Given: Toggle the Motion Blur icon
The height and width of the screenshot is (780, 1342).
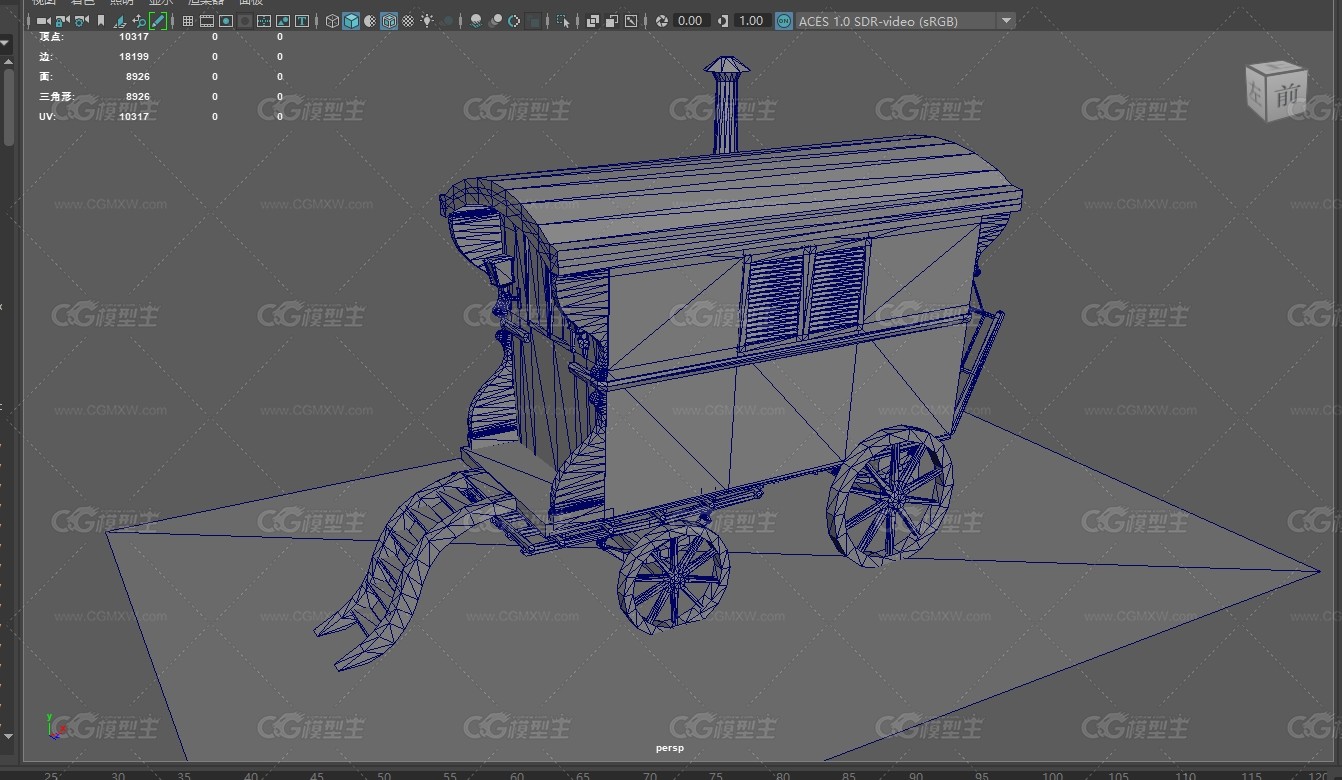Looking at the screenshot, I should coord(495,21).
